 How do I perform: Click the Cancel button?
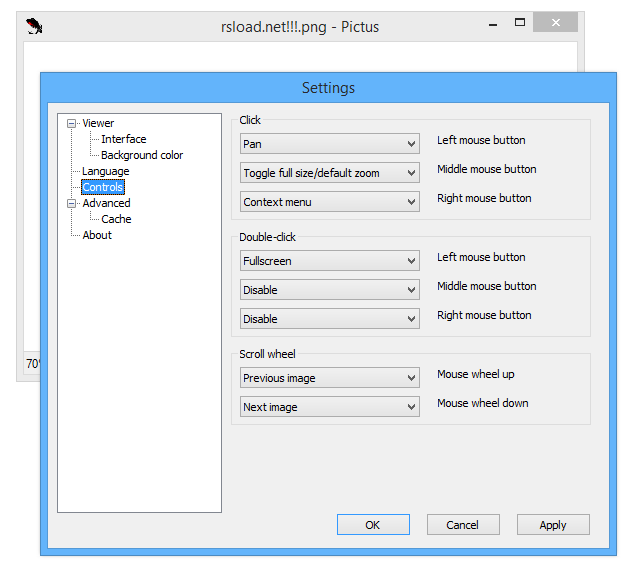(x=463, y=525)
